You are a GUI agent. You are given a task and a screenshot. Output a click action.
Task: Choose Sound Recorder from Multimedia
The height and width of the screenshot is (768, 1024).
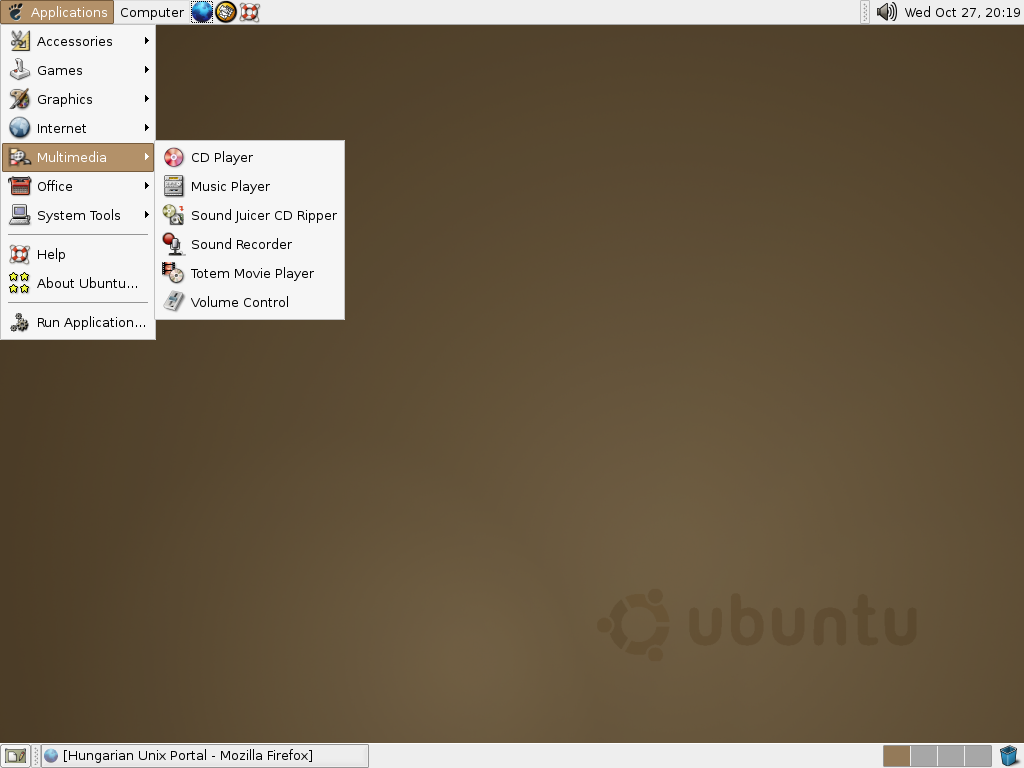[249, 244]
